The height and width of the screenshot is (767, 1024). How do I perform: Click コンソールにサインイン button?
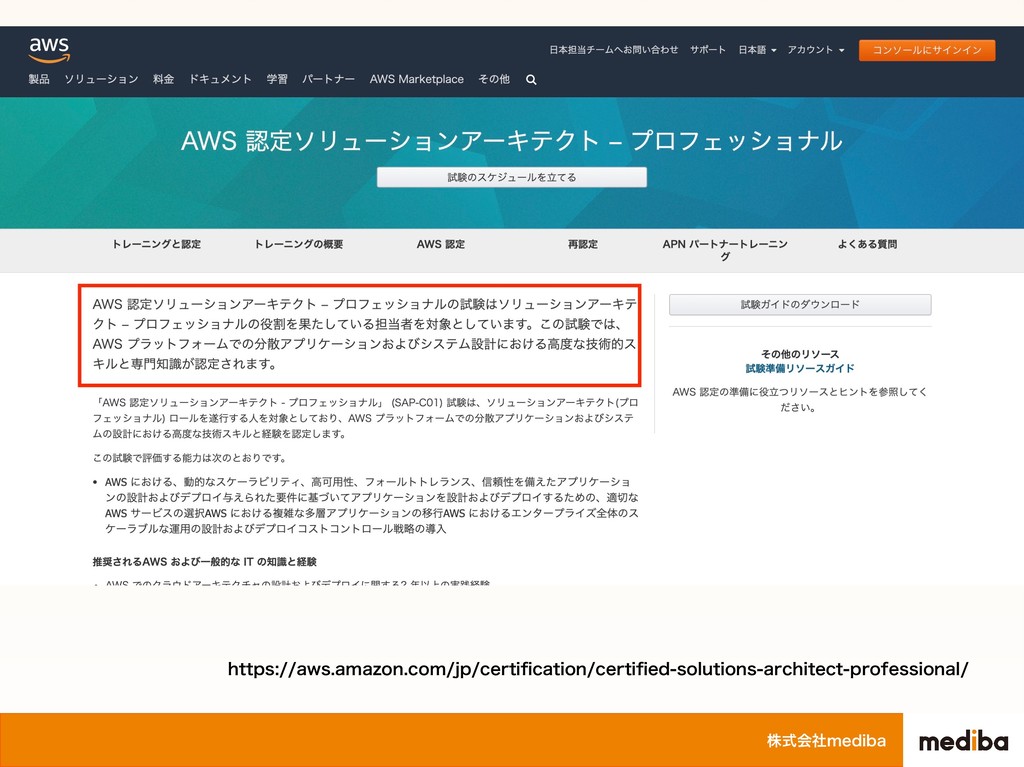pyautogui.click(x=927, y=50)
